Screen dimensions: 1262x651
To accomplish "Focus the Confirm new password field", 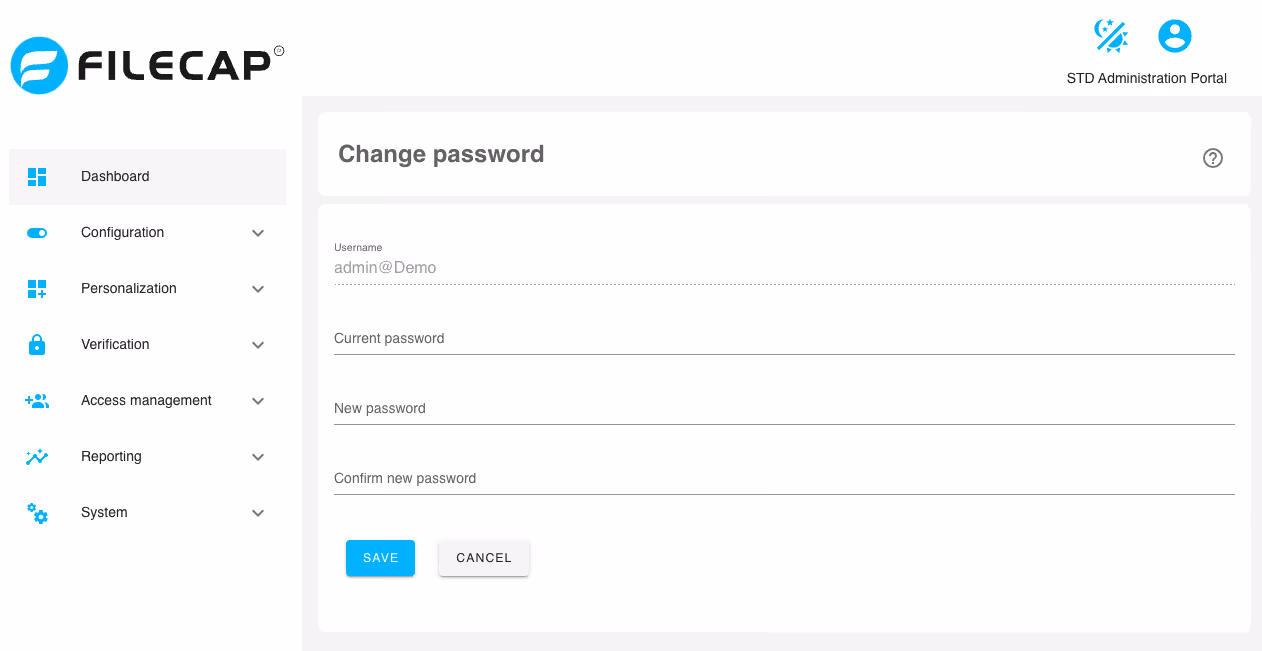I will [x=784, y=478].
